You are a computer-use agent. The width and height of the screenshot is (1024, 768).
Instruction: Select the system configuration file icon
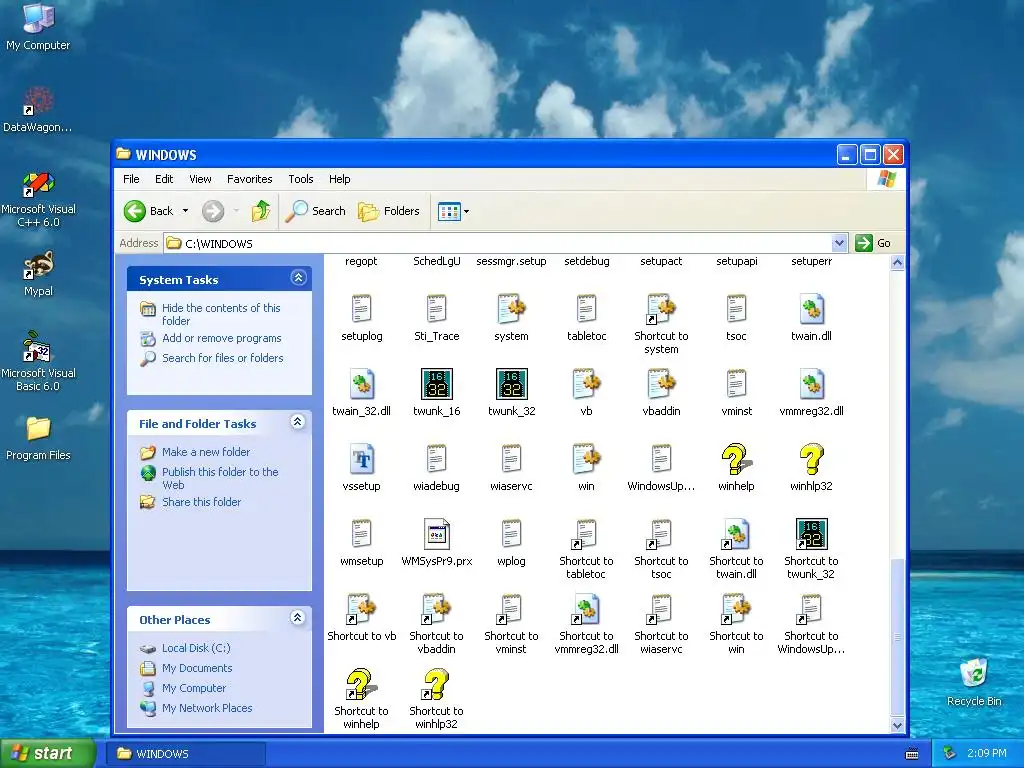point(511,309)
